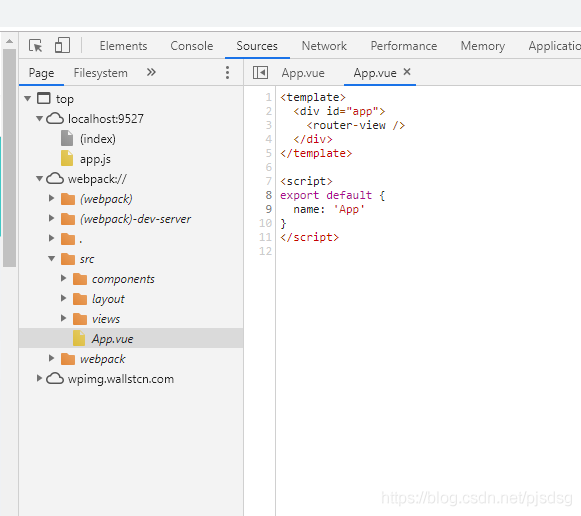Show more navigator tabs chevron

coord(151,72)
